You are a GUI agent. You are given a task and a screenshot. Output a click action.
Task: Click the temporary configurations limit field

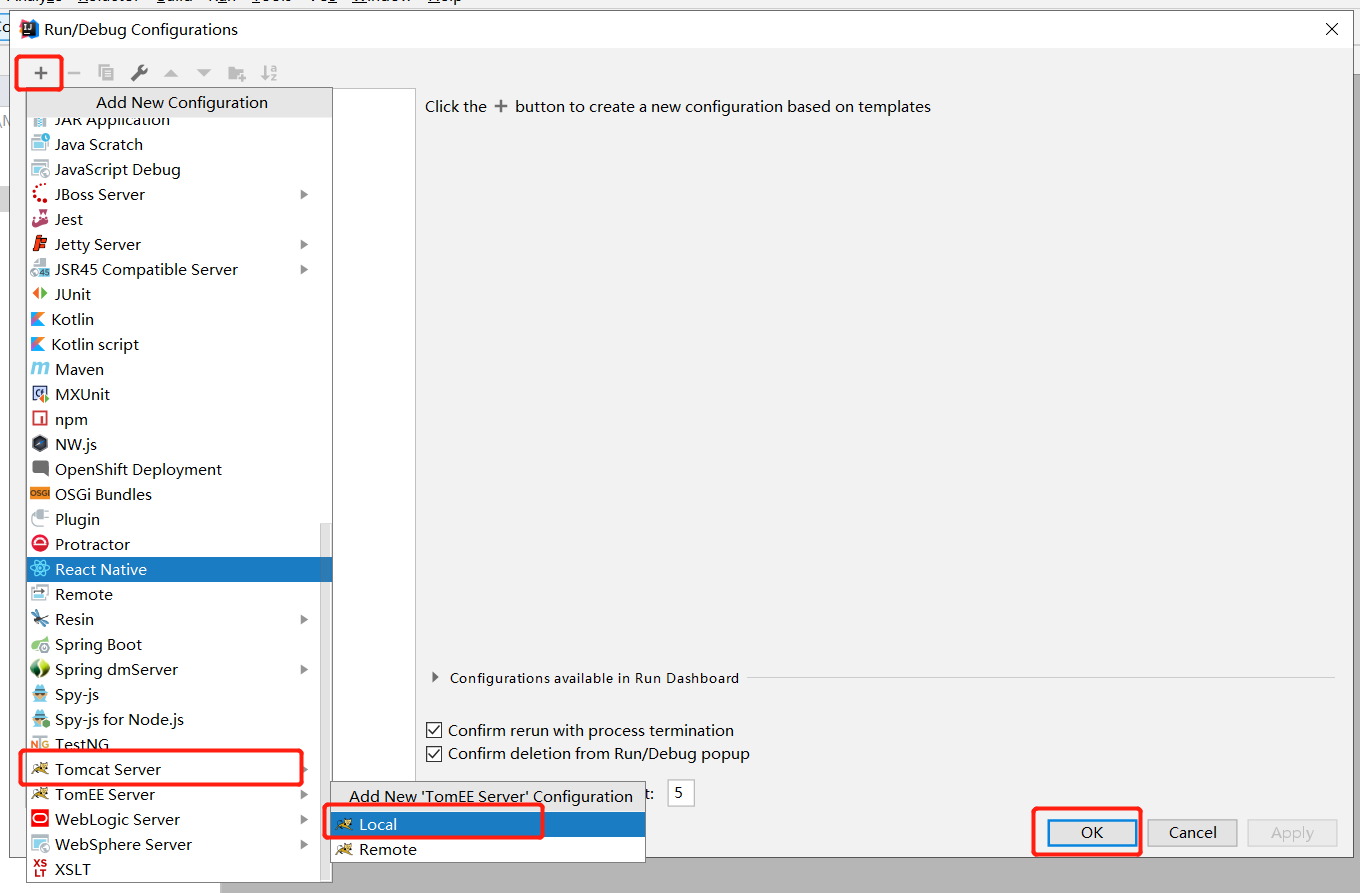(680, 794)
